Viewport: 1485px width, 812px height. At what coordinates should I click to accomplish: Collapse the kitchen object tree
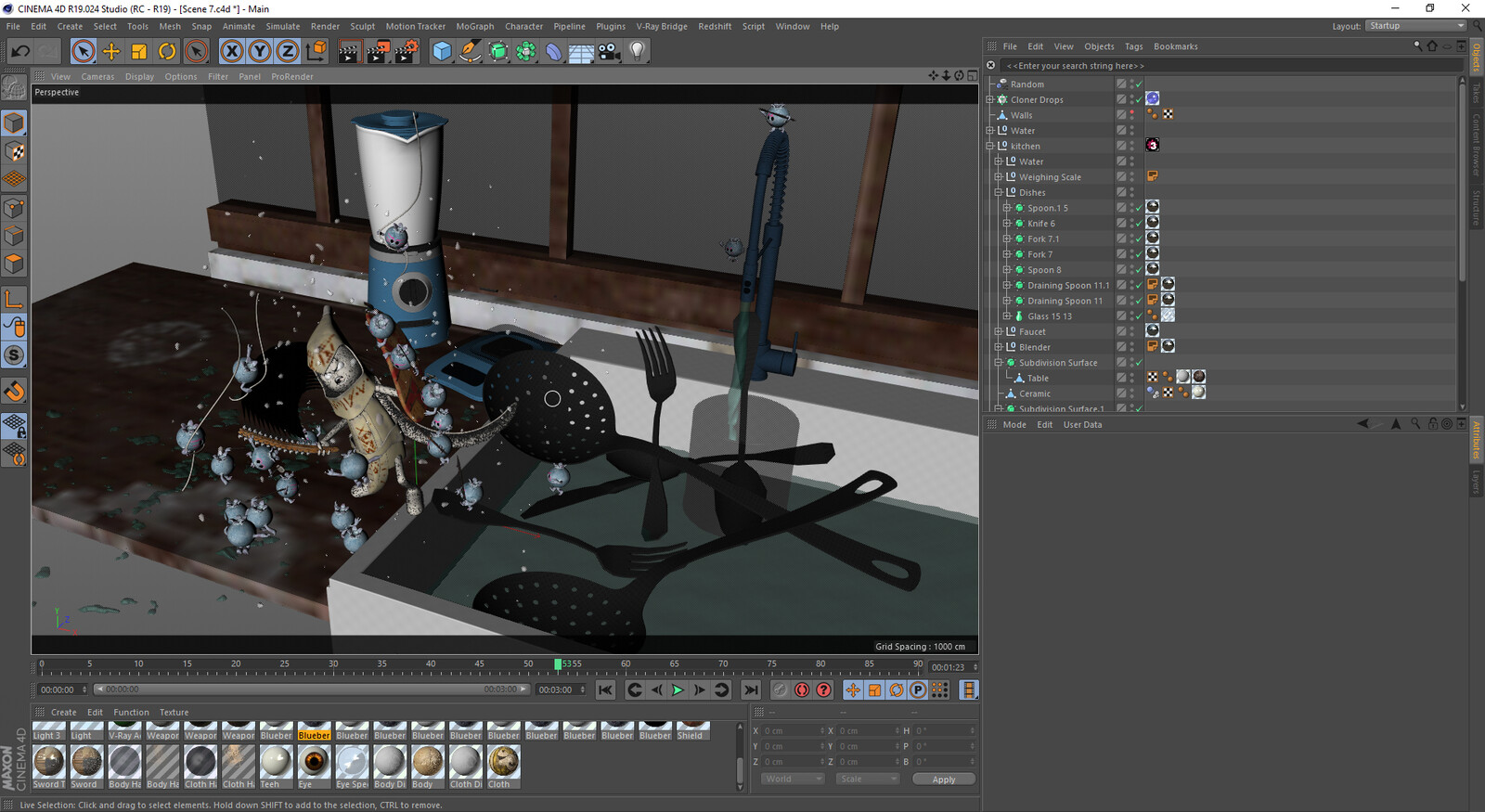click(990, 146)
